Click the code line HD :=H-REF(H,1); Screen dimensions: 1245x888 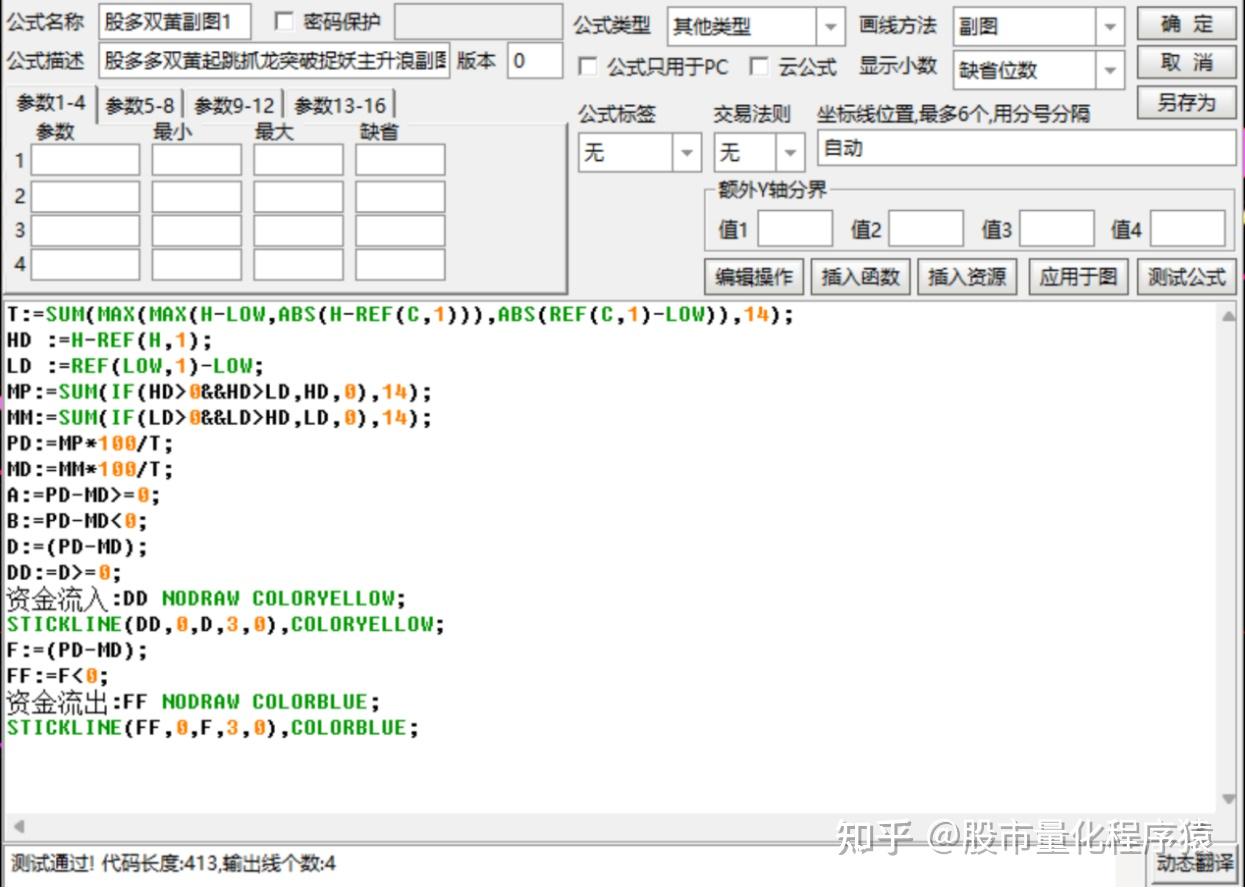coord(110,340)
